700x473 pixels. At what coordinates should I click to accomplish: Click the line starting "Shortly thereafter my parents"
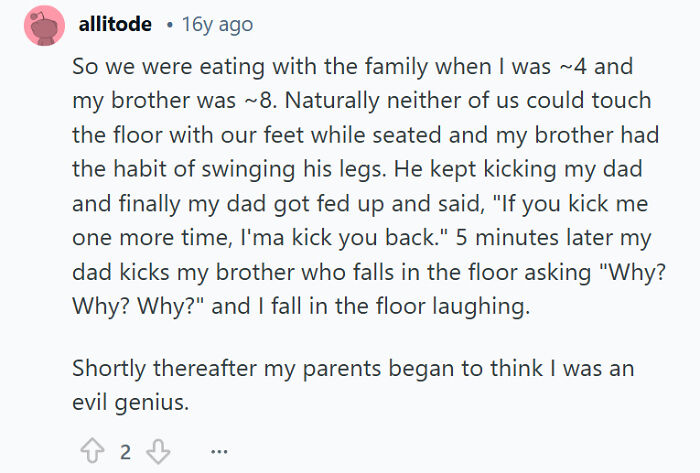coord(352,368)
